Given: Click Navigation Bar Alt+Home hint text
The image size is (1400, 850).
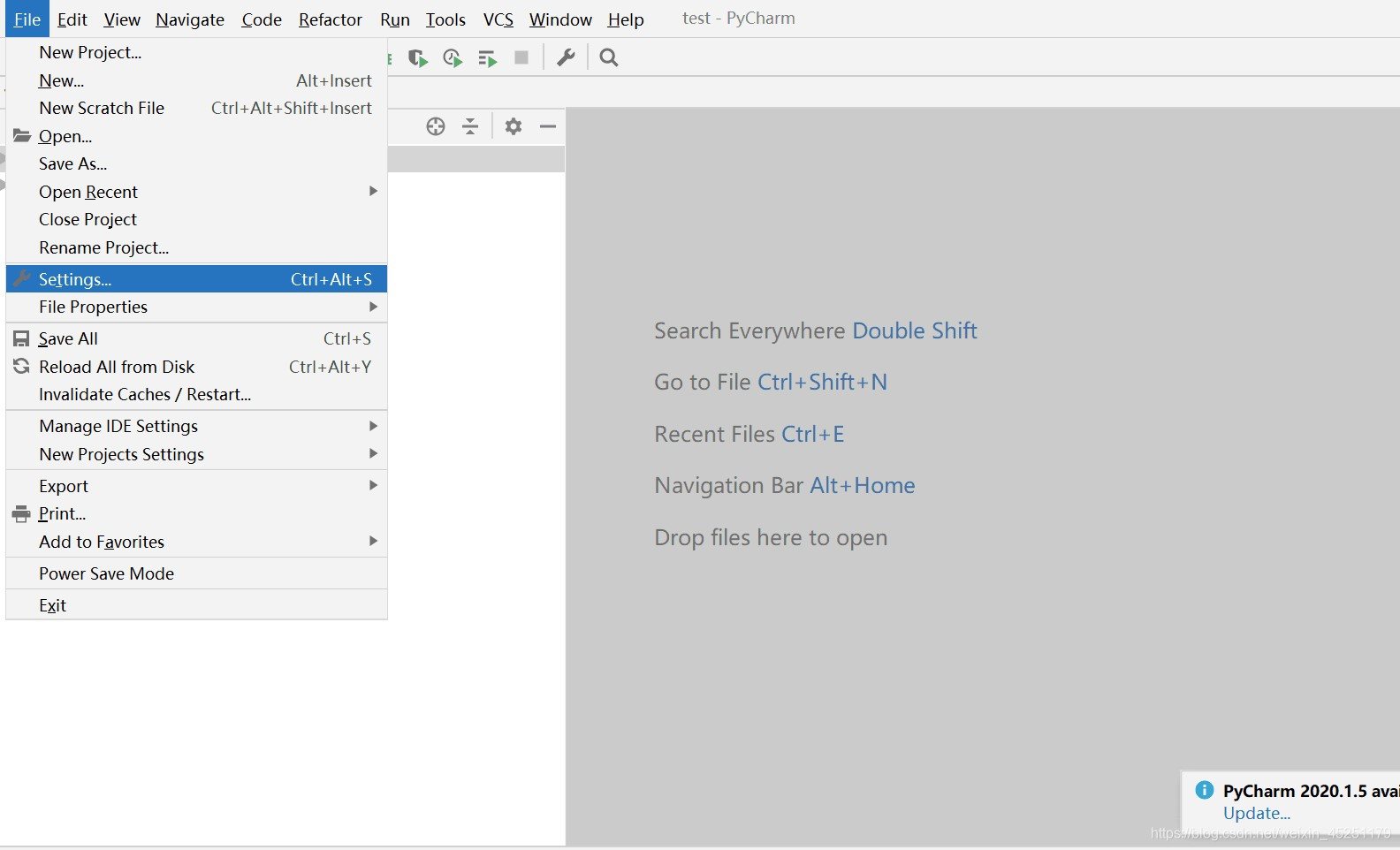Looking at the screenshot, I should pyautogui.click(x=785, y=485).
